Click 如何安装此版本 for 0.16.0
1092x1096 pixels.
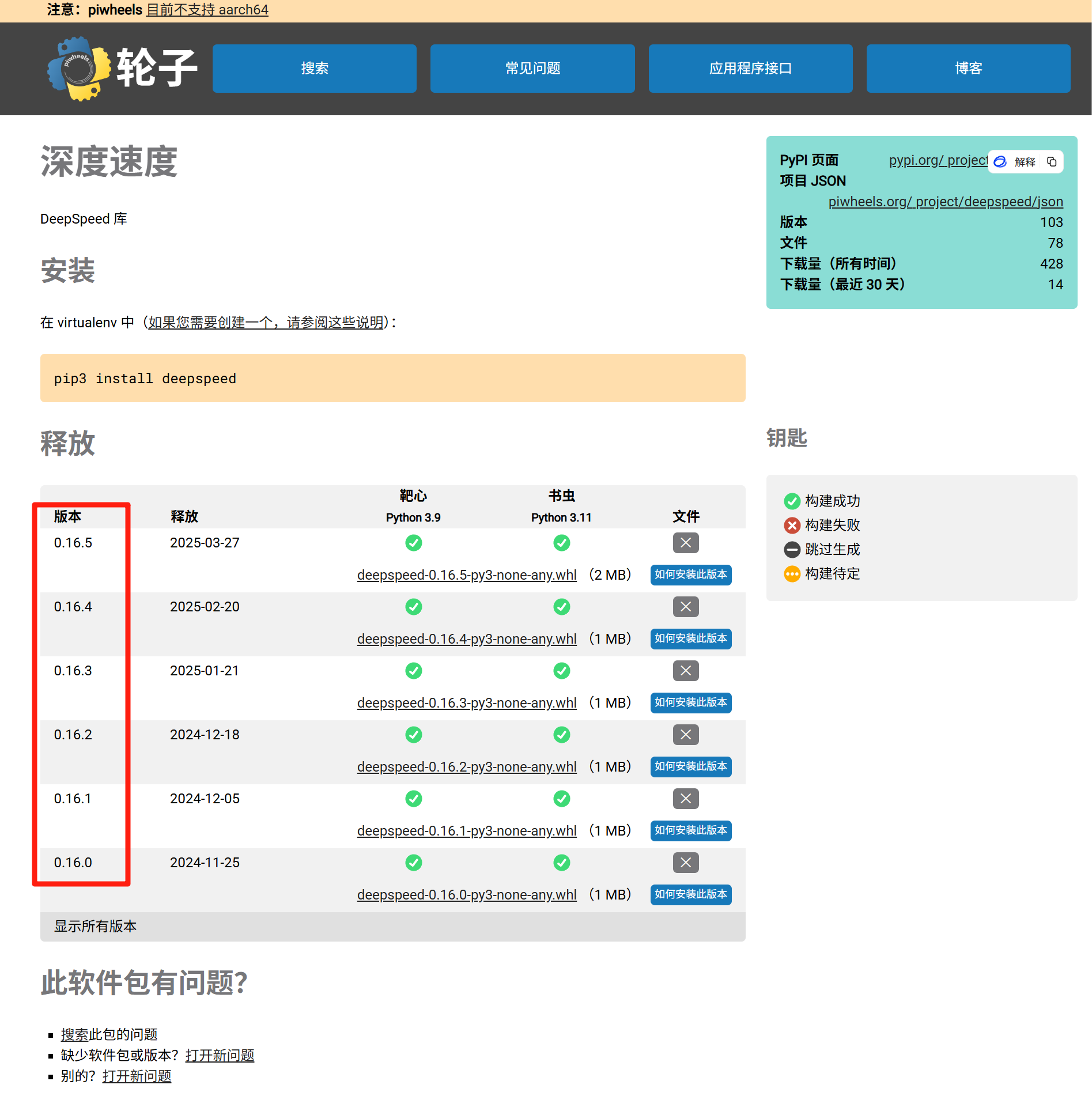tap(691, 894)
